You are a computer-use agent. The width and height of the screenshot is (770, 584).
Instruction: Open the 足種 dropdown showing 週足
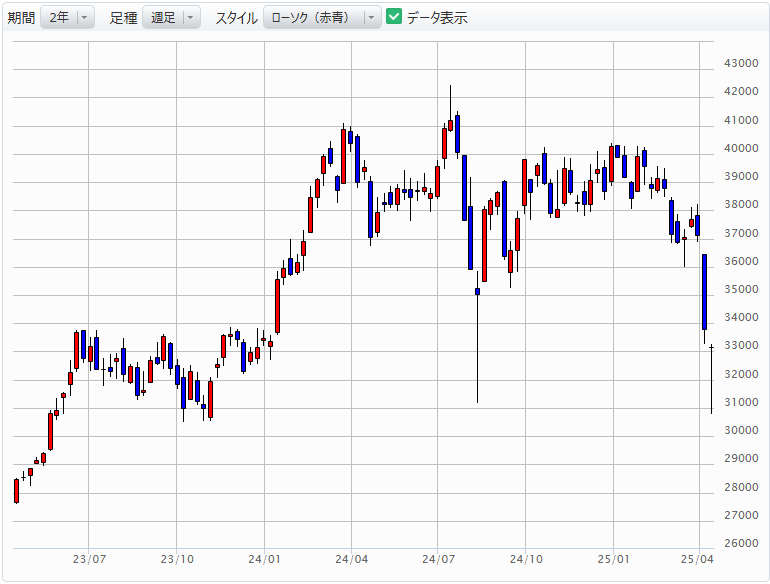click(171, 18)
